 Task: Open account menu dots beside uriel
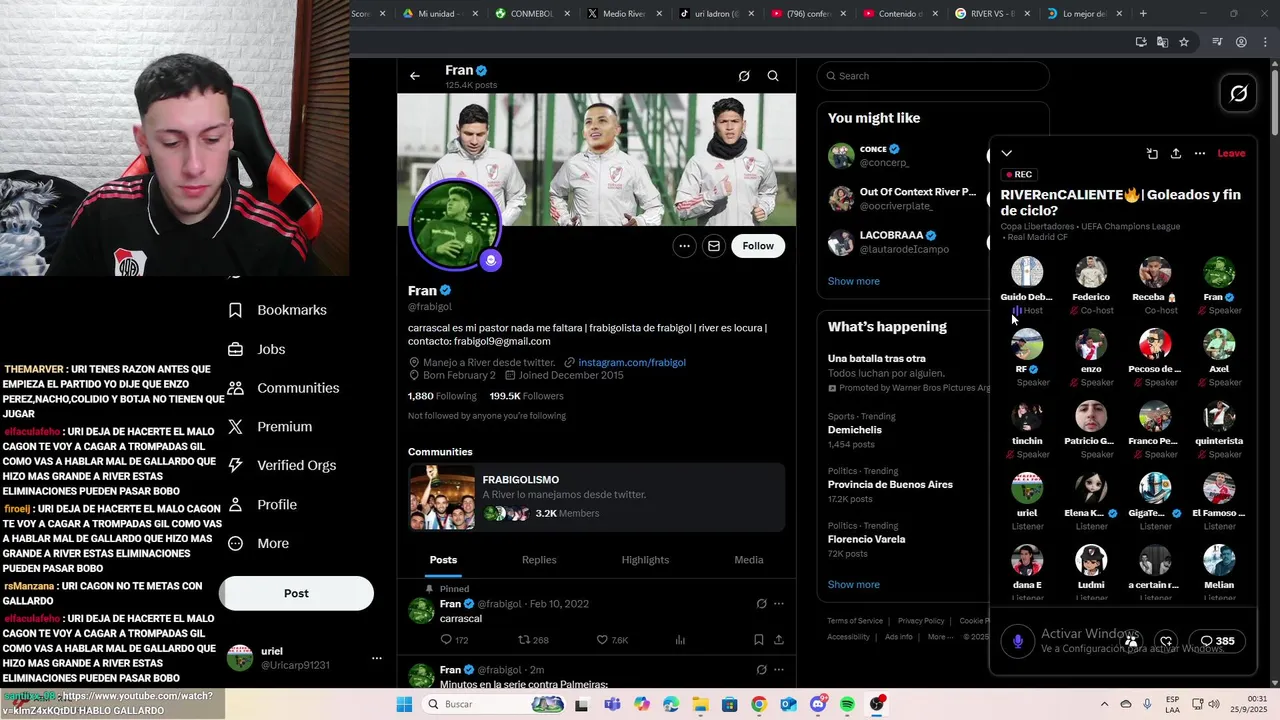tap(376, 658)
